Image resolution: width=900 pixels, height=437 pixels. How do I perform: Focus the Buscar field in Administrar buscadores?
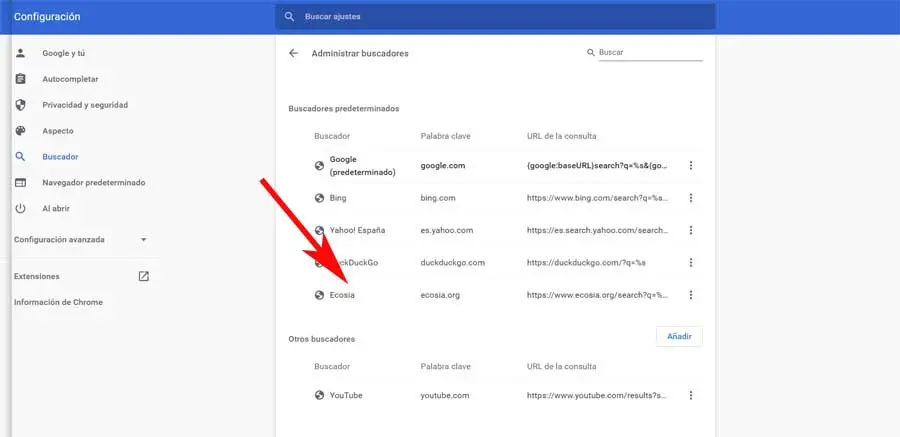pos(650,52)
